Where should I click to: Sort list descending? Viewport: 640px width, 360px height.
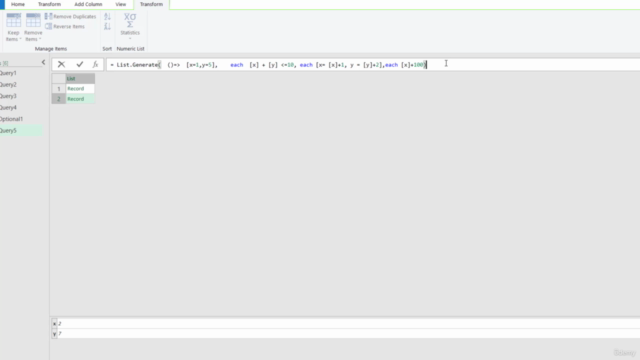click(x=107, y=27)
